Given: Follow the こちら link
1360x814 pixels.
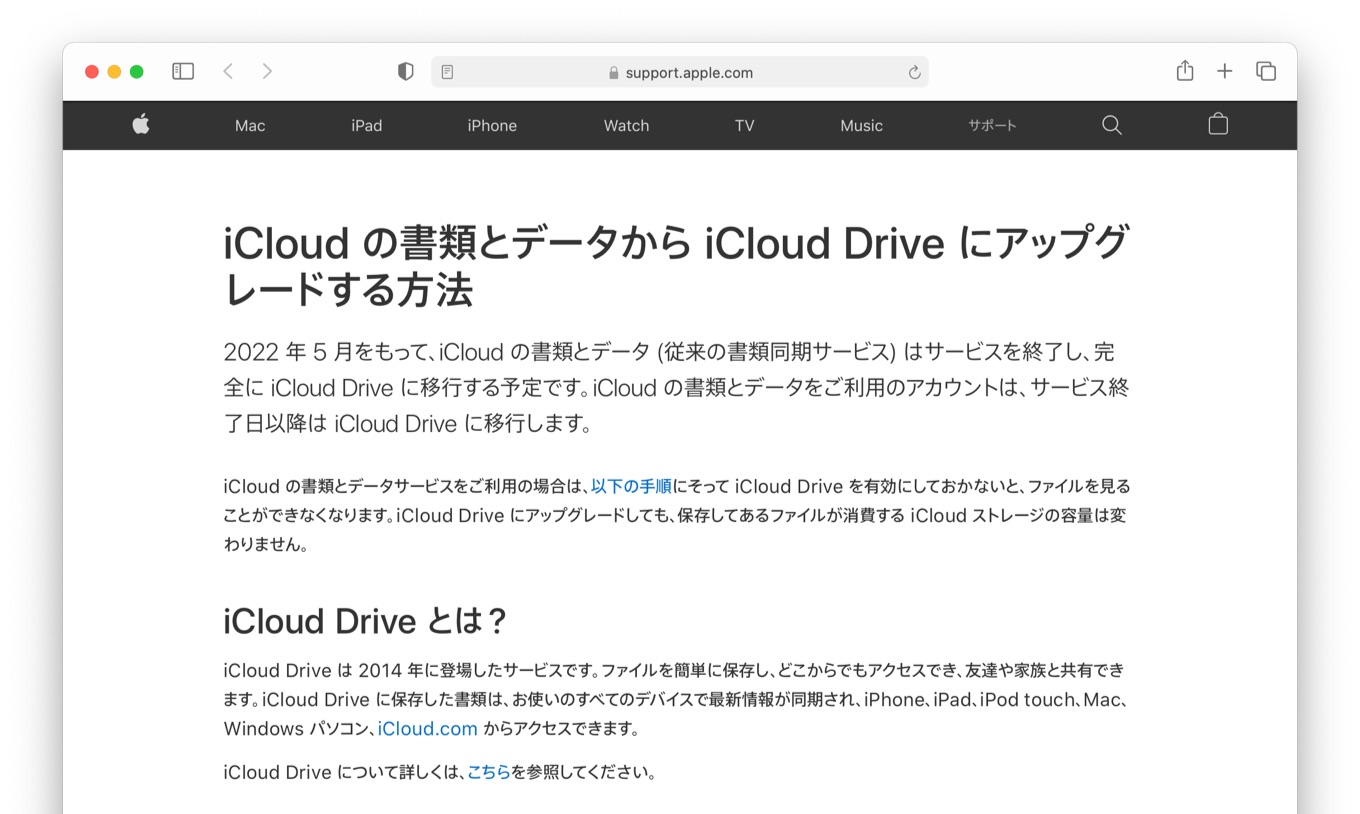Looking at the screenshot, I should [x=489, y=773].
